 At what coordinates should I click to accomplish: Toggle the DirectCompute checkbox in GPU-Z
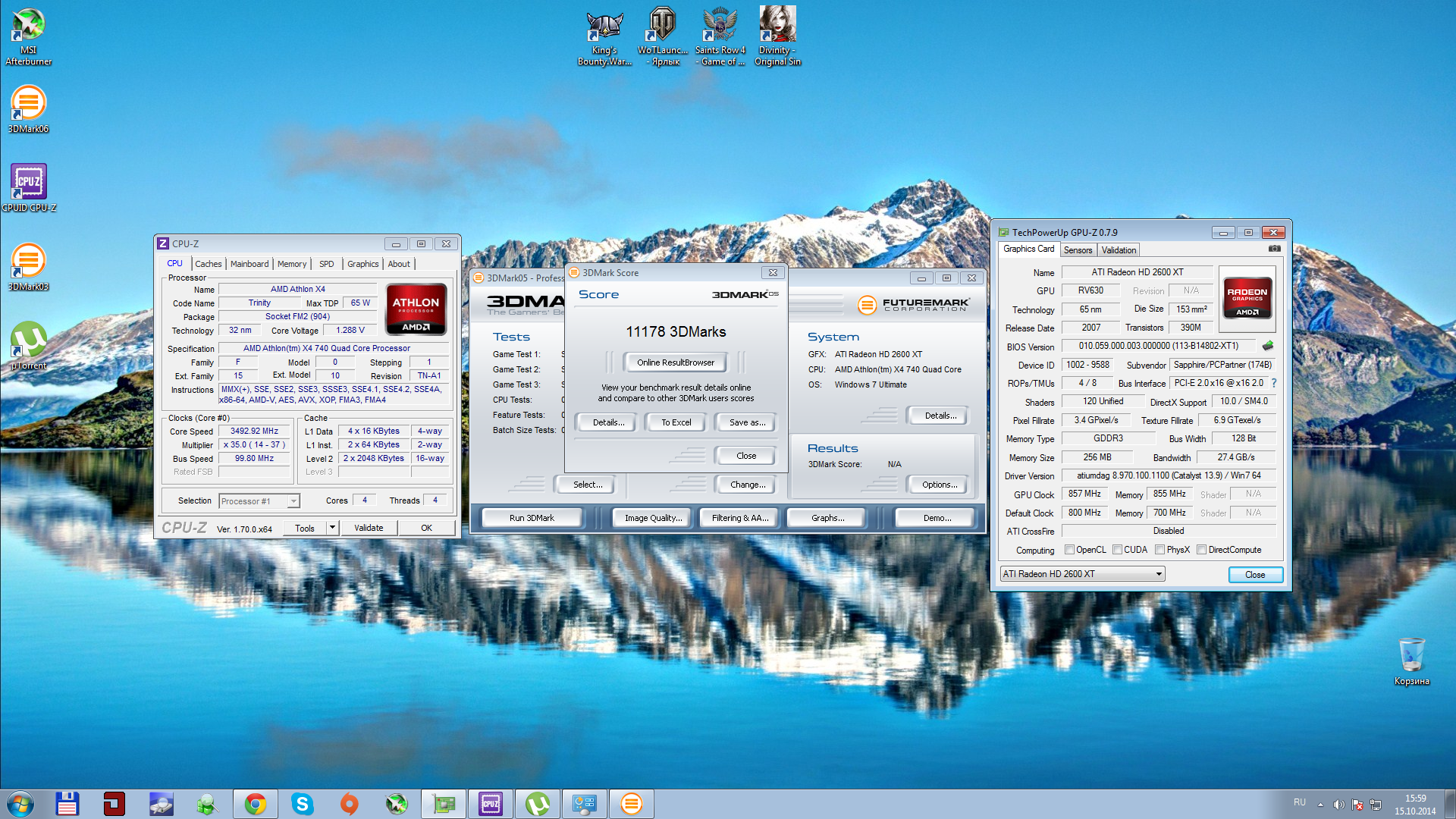click(x=1201, y=550)
